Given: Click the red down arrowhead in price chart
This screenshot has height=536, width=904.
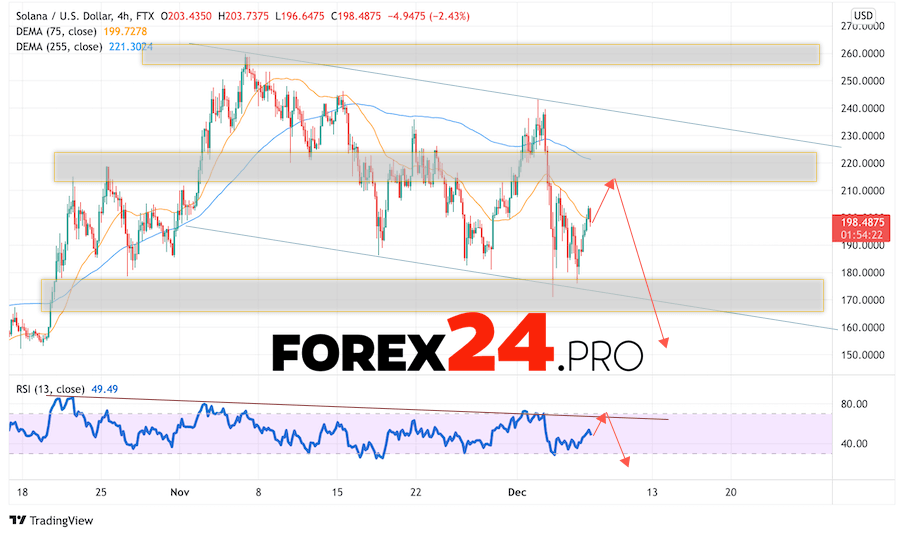Looking at the screenshot, I should coord(664,343).
